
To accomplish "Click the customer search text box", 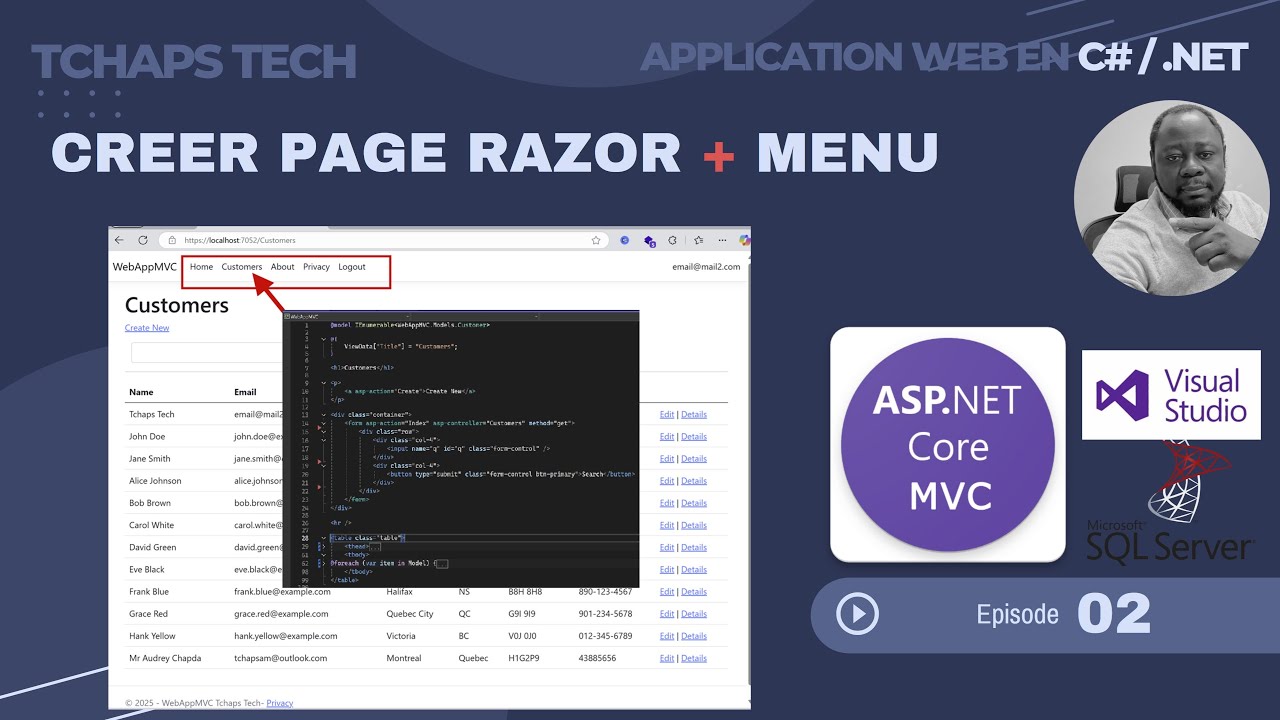I will [x=207, y=353].
